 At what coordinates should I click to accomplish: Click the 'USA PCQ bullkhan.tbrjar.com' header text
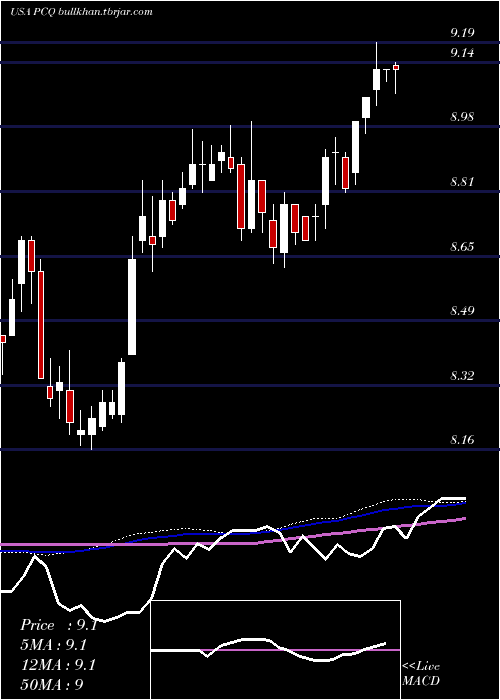tap(81, 12)
